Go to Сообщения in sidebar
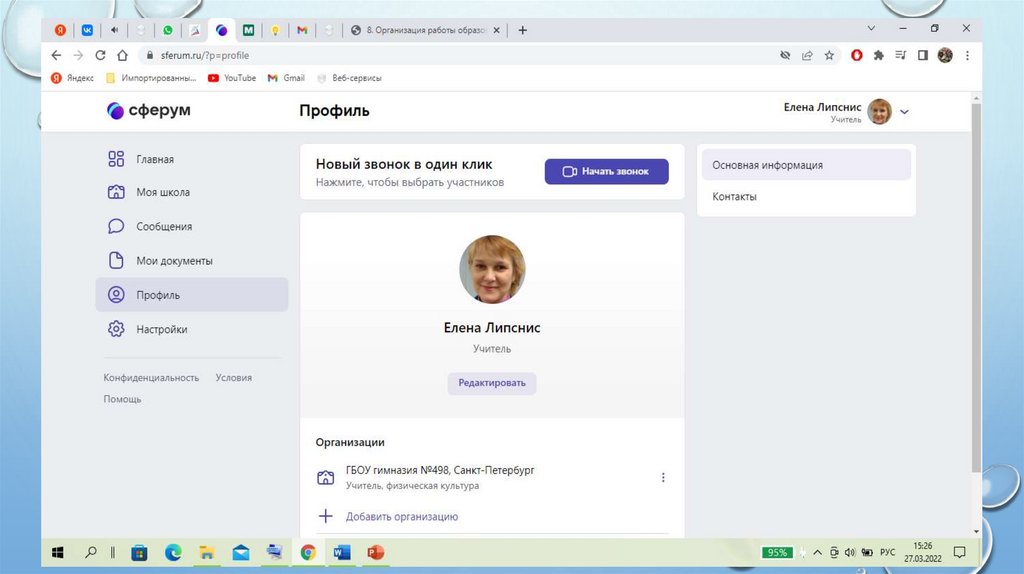Screen dimensions: 1024x574 coord(163,227)
